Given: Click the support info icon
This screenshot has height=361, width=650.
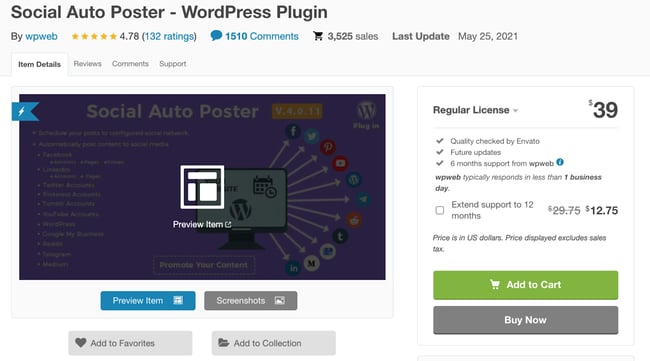Looking at the screenshot, I should [560, 162].
